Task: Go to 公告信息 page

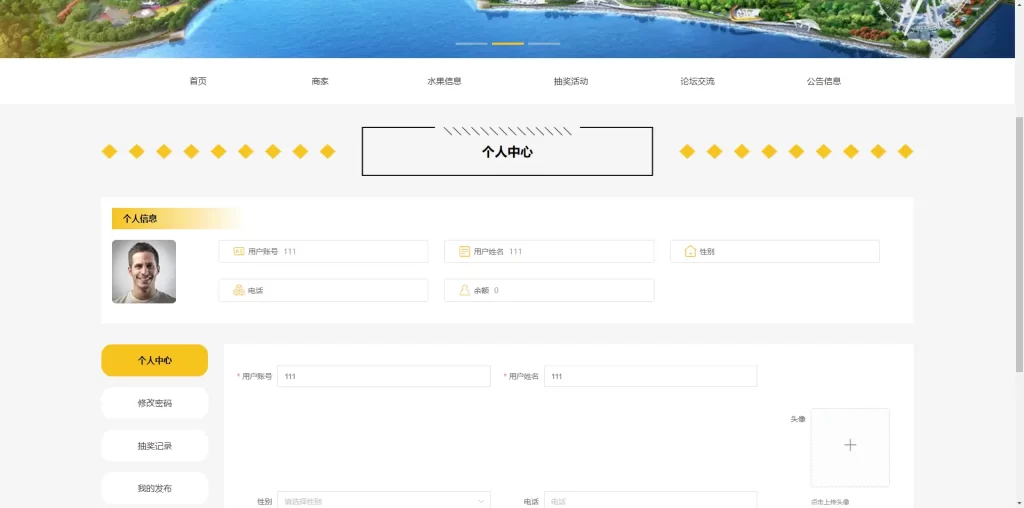Action: pos(824,81)
